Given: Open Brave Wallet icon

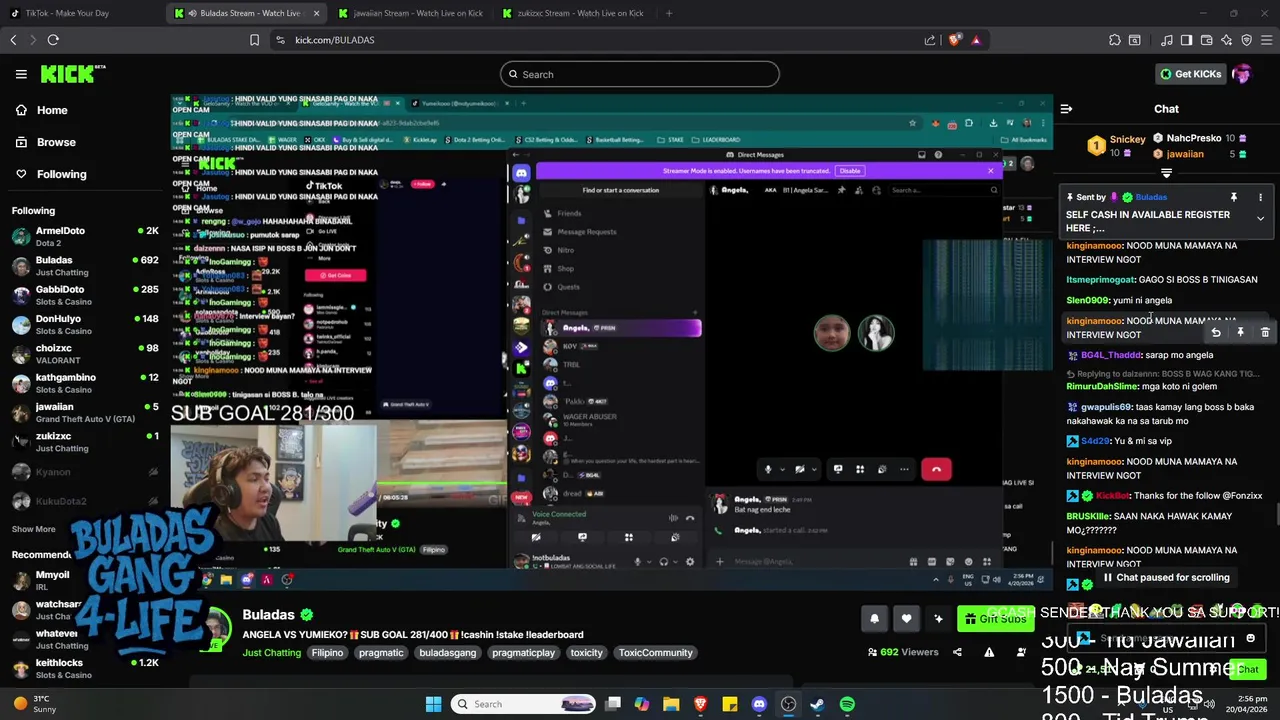Looking at the screenshot, I should [1207, 40].
